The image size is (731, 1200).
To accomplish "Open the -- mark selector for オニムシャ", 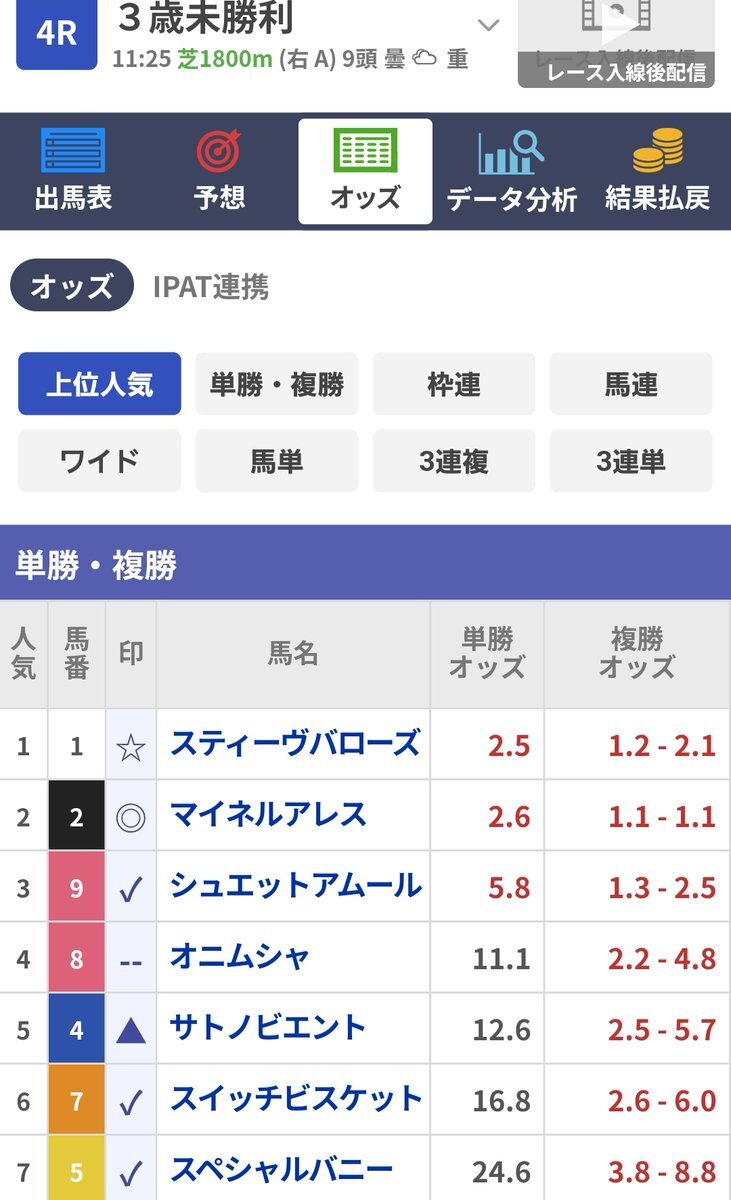I will point(131,959).
